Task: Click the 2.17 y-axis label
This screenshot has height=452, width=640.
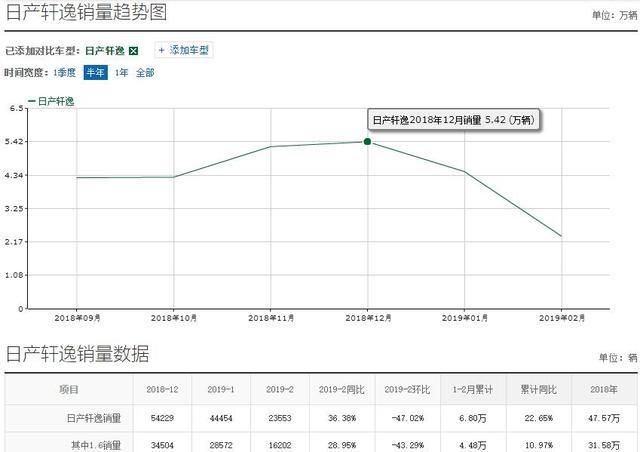Action: coord(14,242)
